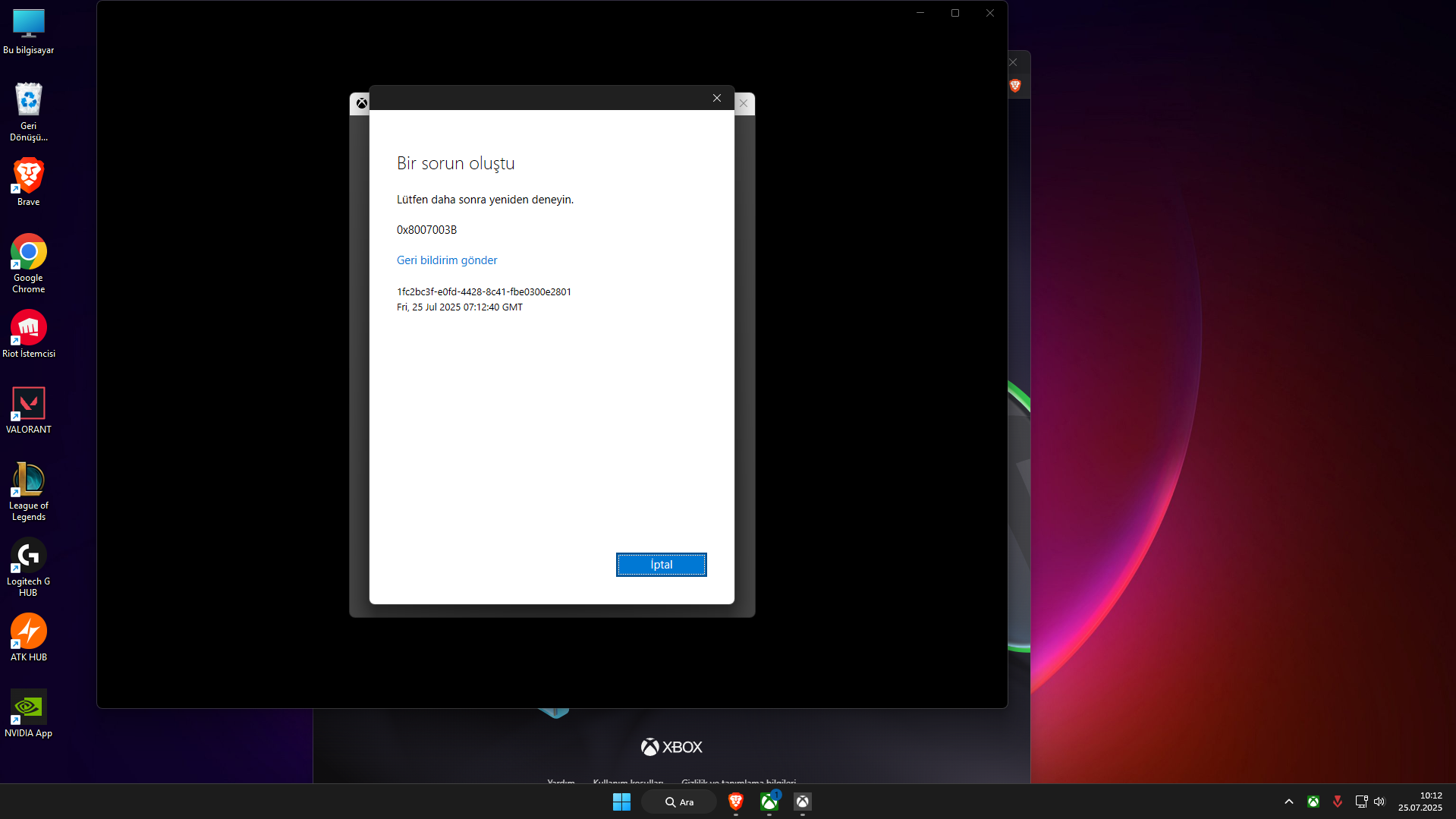Image resolution: width=1456 pixels, height=819 pixels.
Task: Click the timestamp Fri, 25 Jul 2025 07:12:40 GMT
Action: coord(460,307)
